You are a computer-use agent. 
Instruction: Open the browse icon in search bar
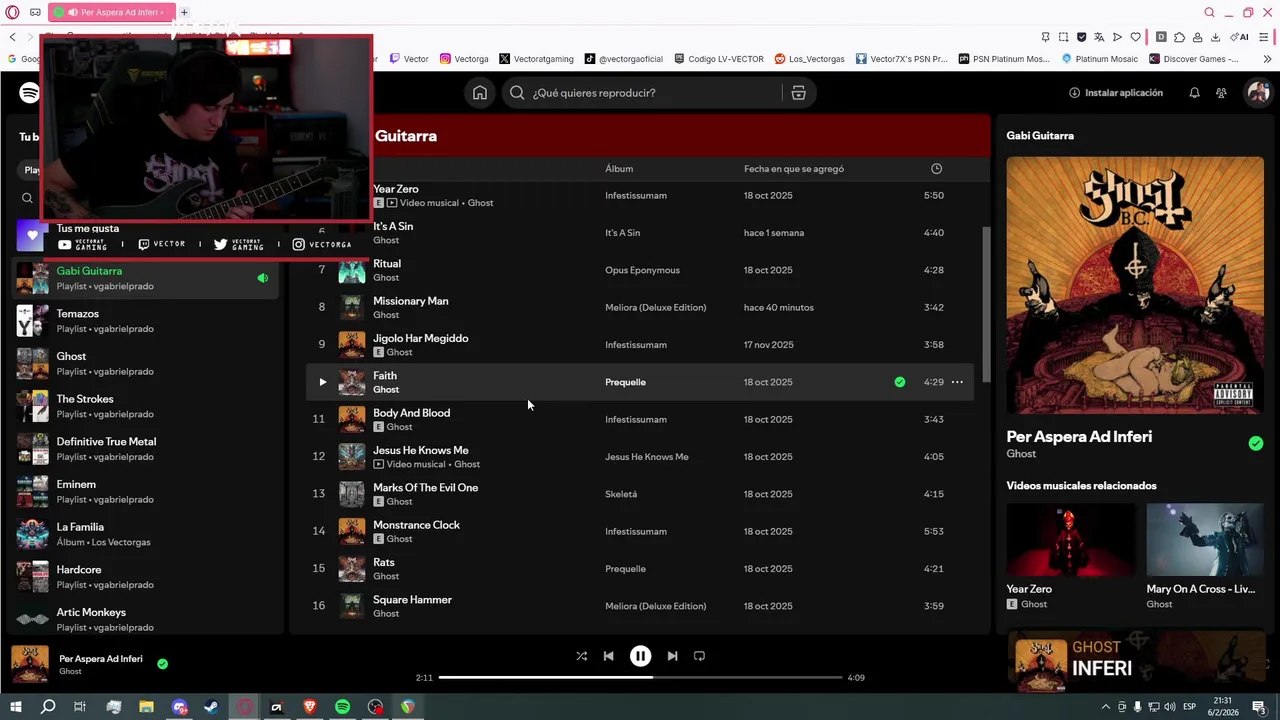798,93
